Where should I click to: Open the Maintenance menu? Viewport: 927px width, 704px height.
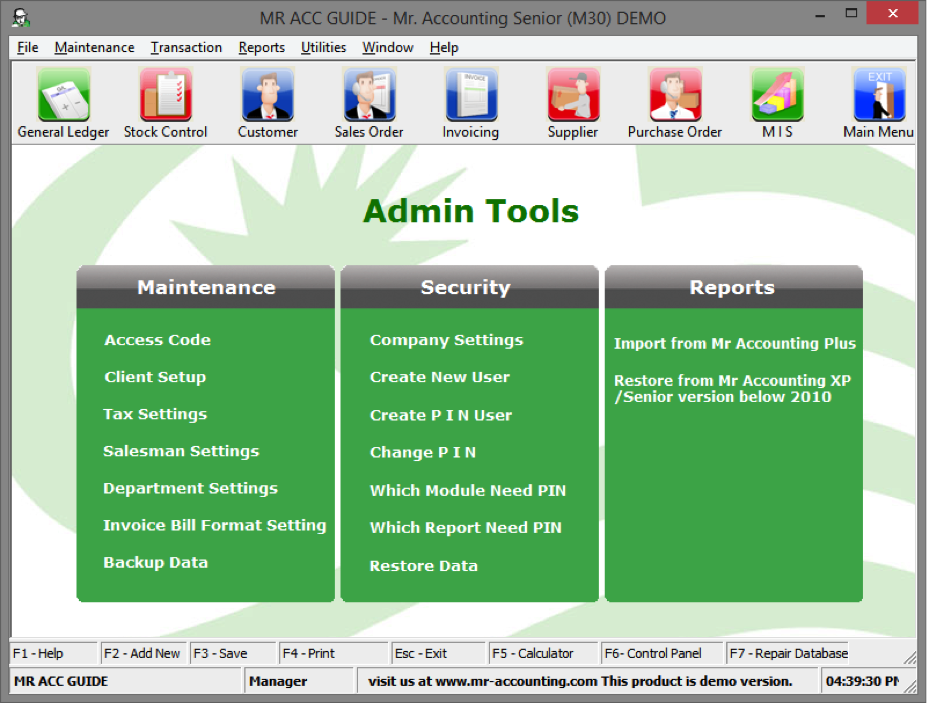[x=95, y=47]
